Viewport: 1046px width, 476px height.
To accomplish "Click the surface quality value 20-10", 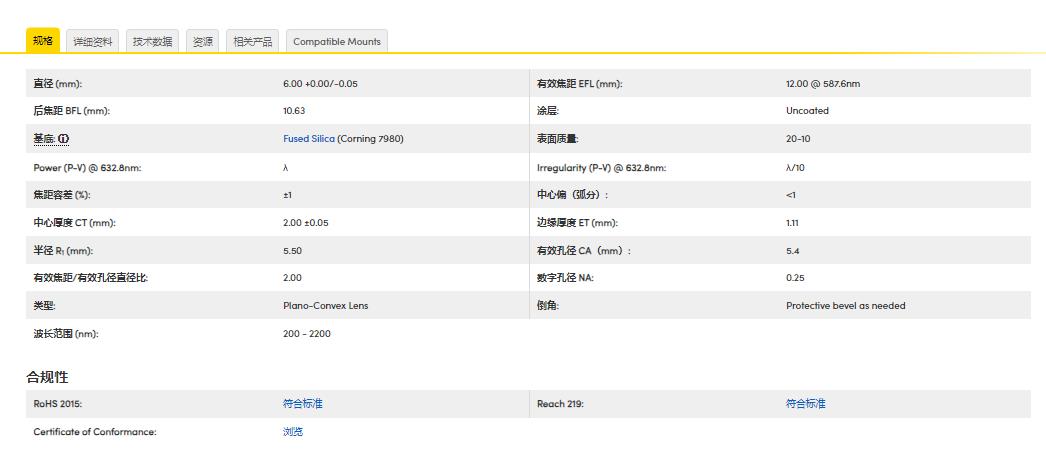I will click(x=798, y=139).
